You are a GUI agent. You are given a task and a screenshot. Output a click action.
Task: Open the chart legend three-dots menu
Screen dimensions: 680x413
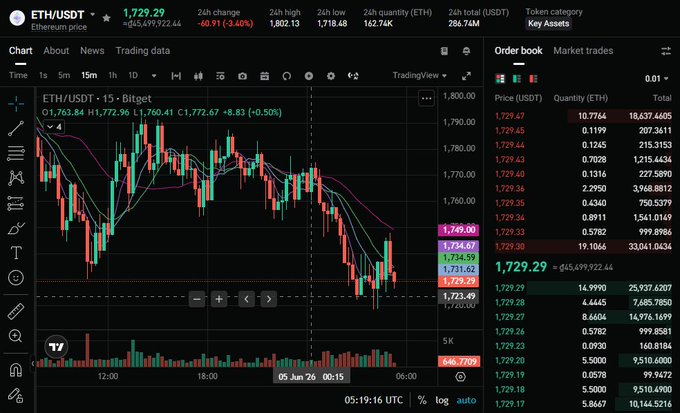(426, 98)
